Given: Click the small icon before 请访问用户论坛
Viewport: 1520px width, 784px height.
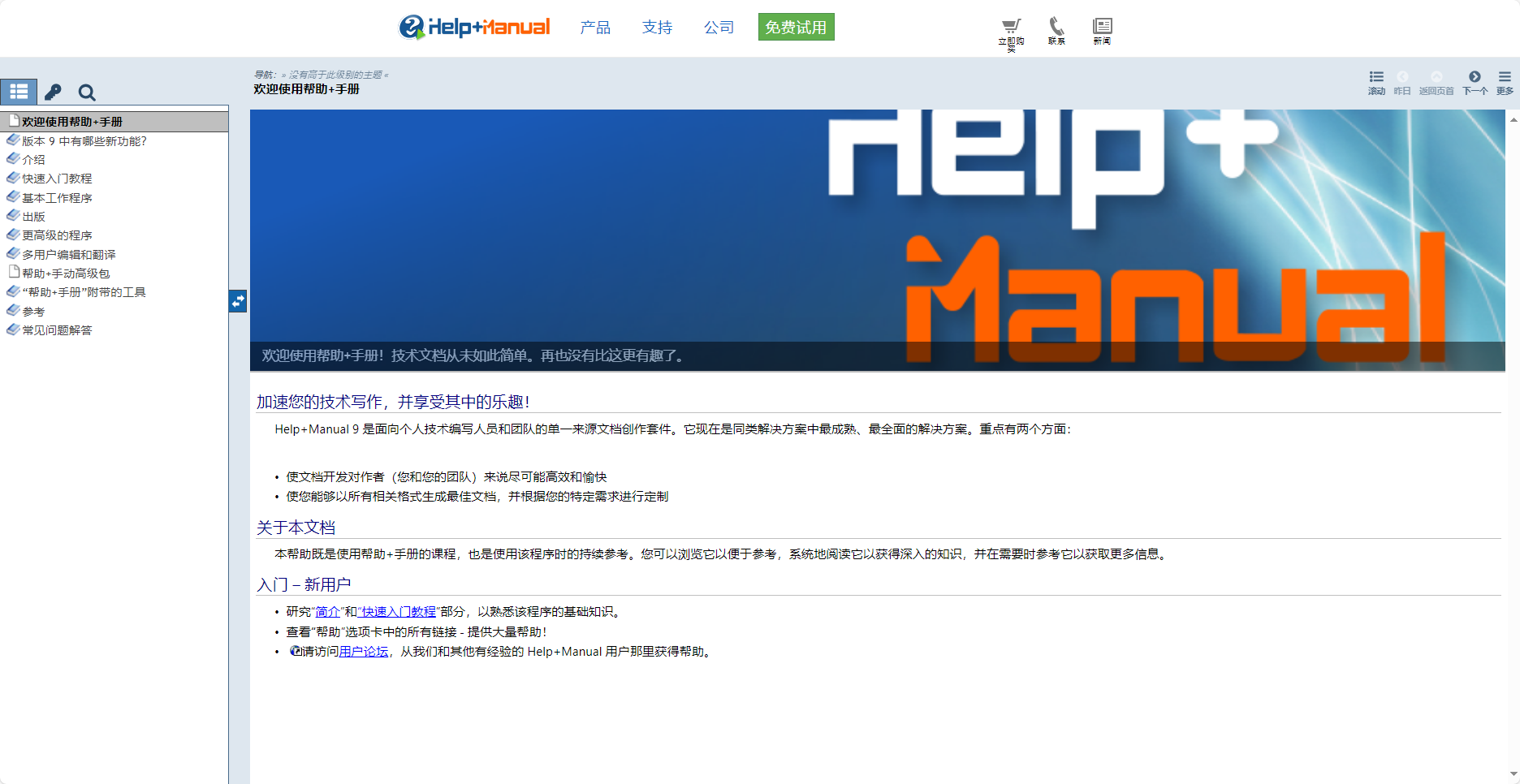Looking at the screenshot, I should [x=296, y=651].
